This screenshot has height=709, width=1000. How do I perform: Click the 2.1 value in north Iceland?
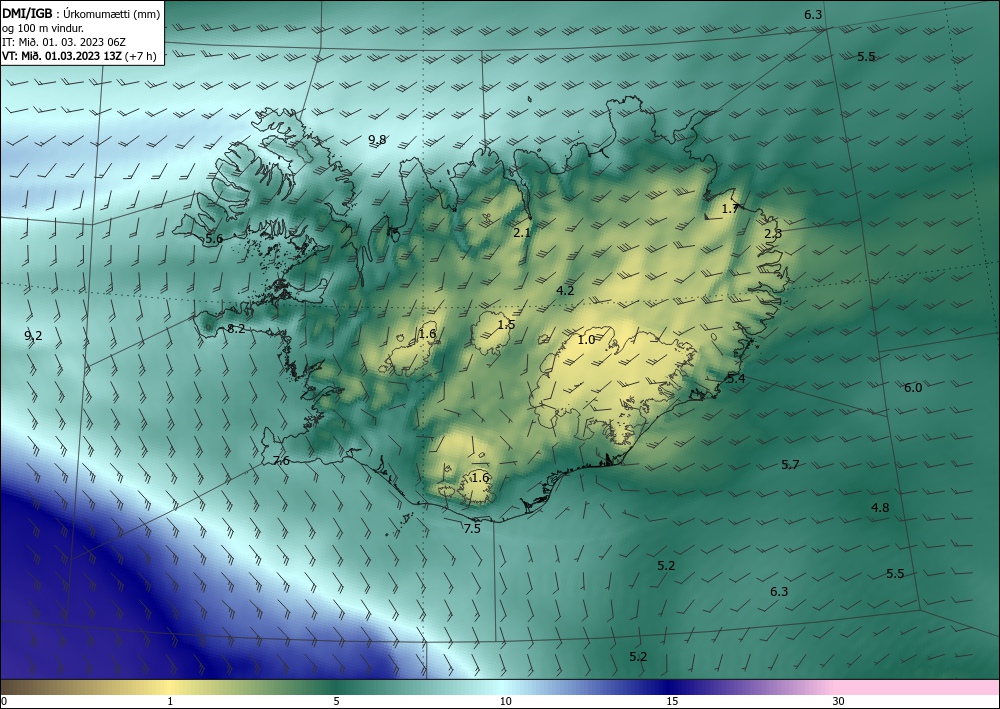(x=522, y=233)
